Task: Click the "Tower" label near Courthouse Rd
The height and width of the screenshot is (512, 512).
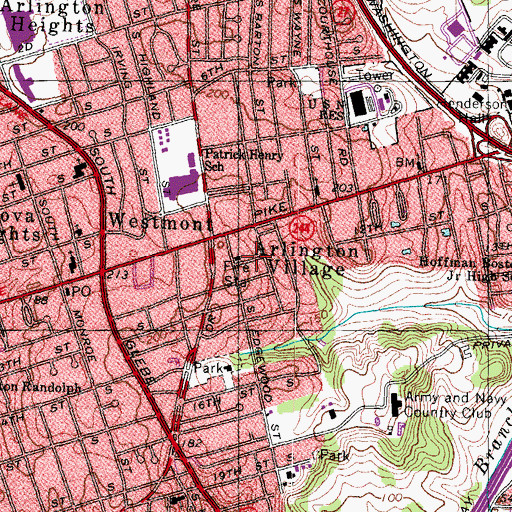Action: coord(375,75)
